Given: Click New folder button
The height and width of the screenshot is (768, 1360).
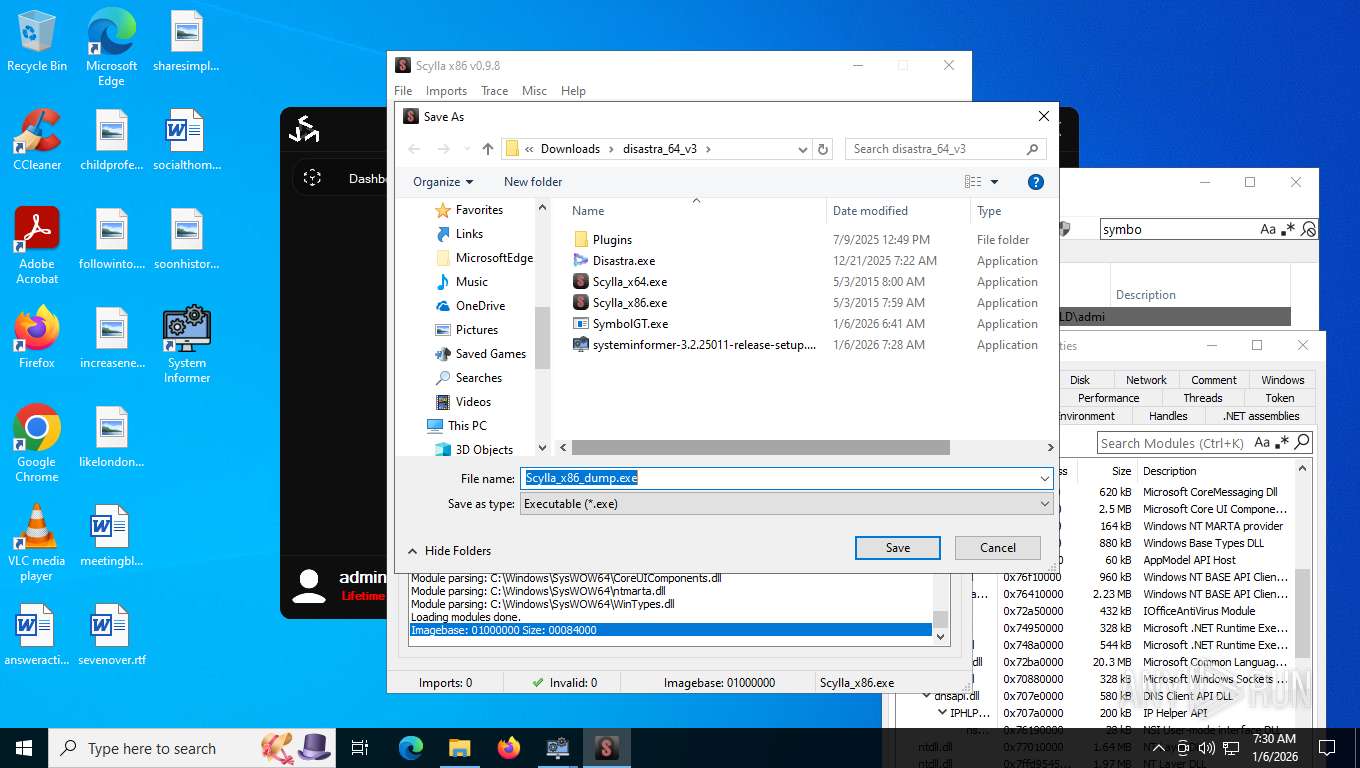Looking at the screenshot, I should pos(533,182).
